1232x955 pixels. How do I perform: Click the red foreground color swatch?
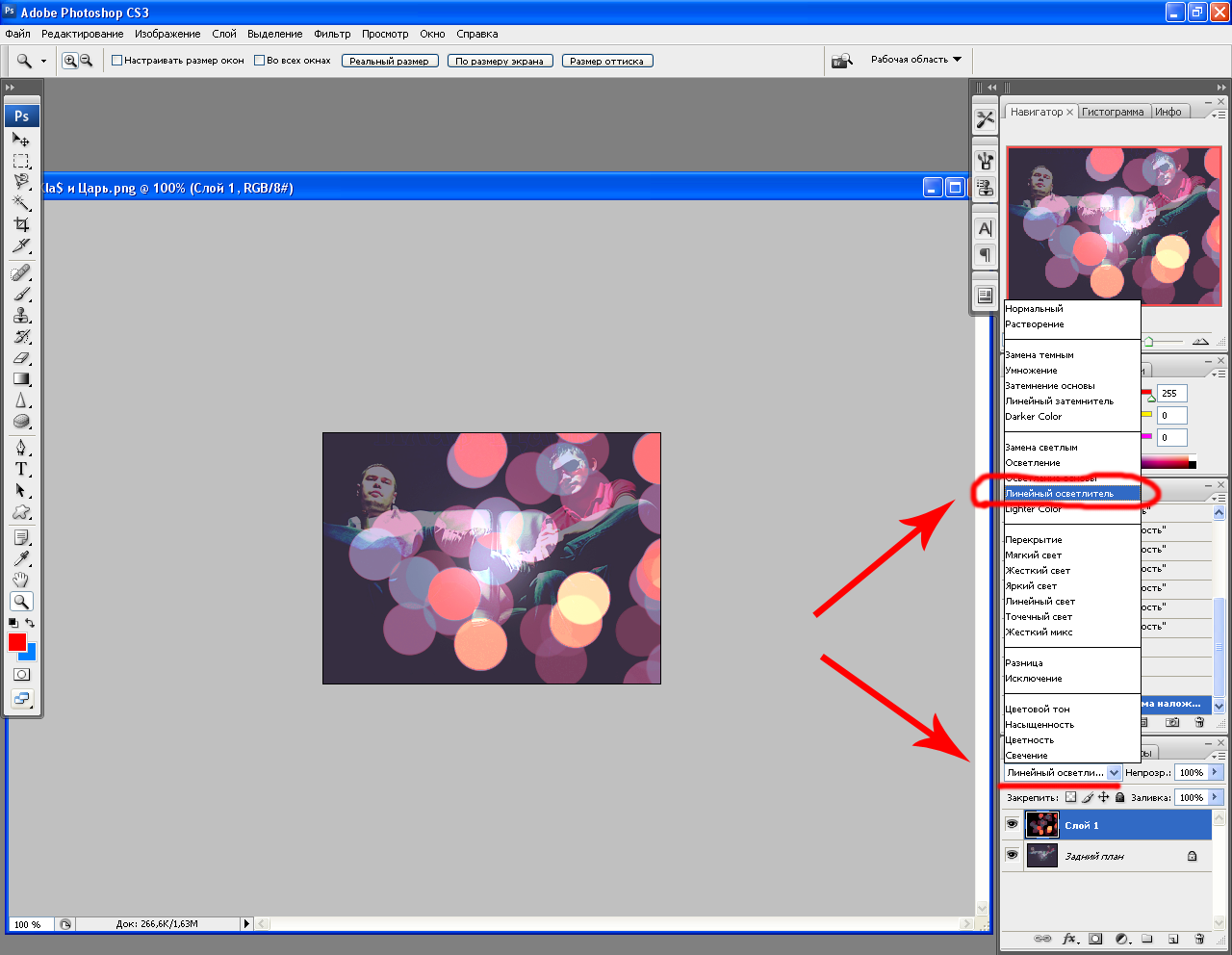17,642
